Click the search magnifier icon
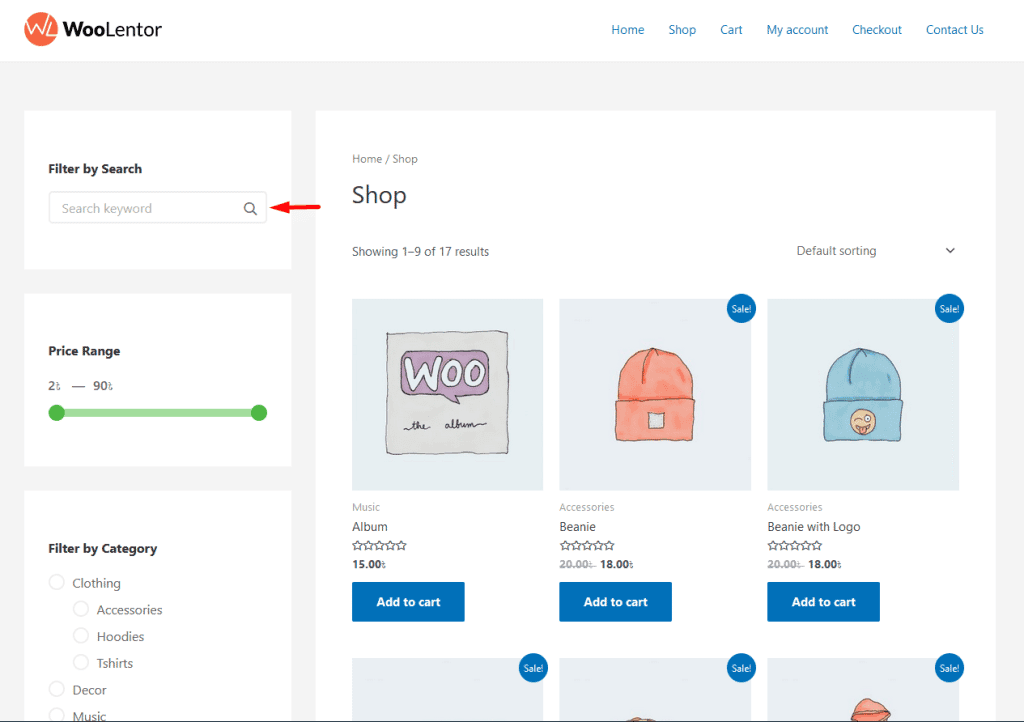The width and height of the screenshot is (1024, 722). pyautogui.click(x=250, y=208)
